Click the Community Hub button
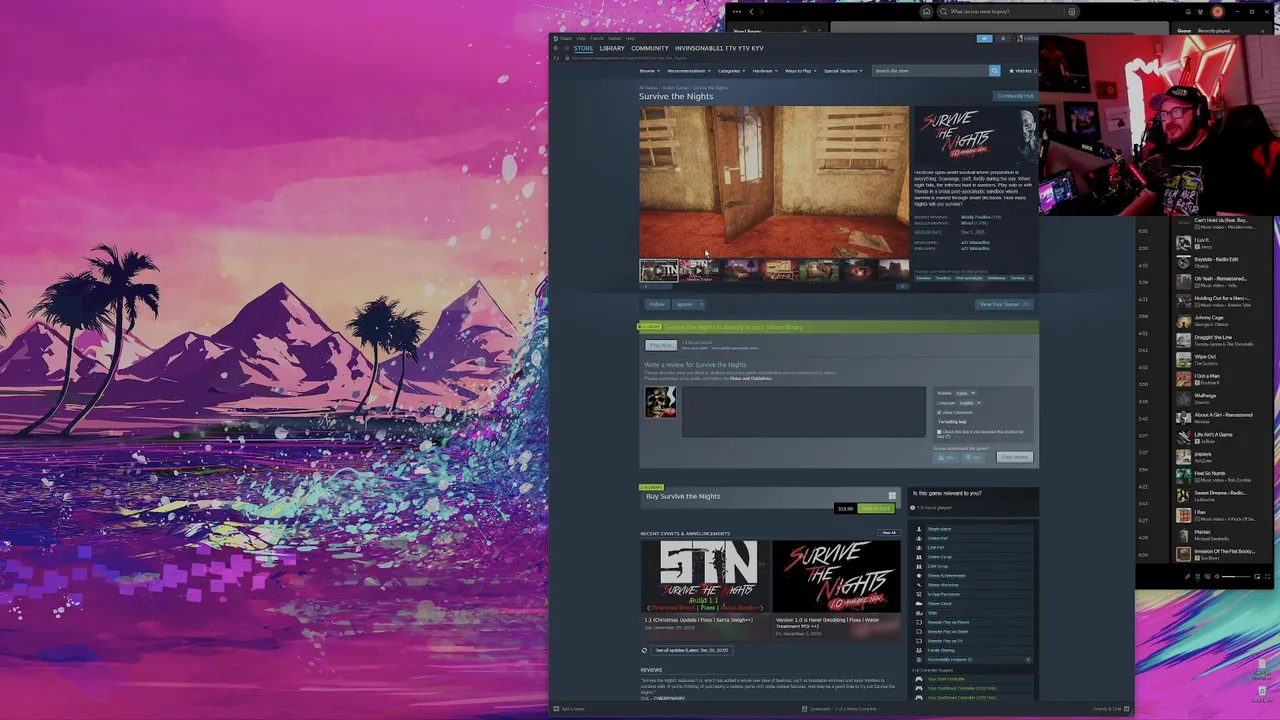Screen dimensions: 1280x720 (x=1015, y=96)
